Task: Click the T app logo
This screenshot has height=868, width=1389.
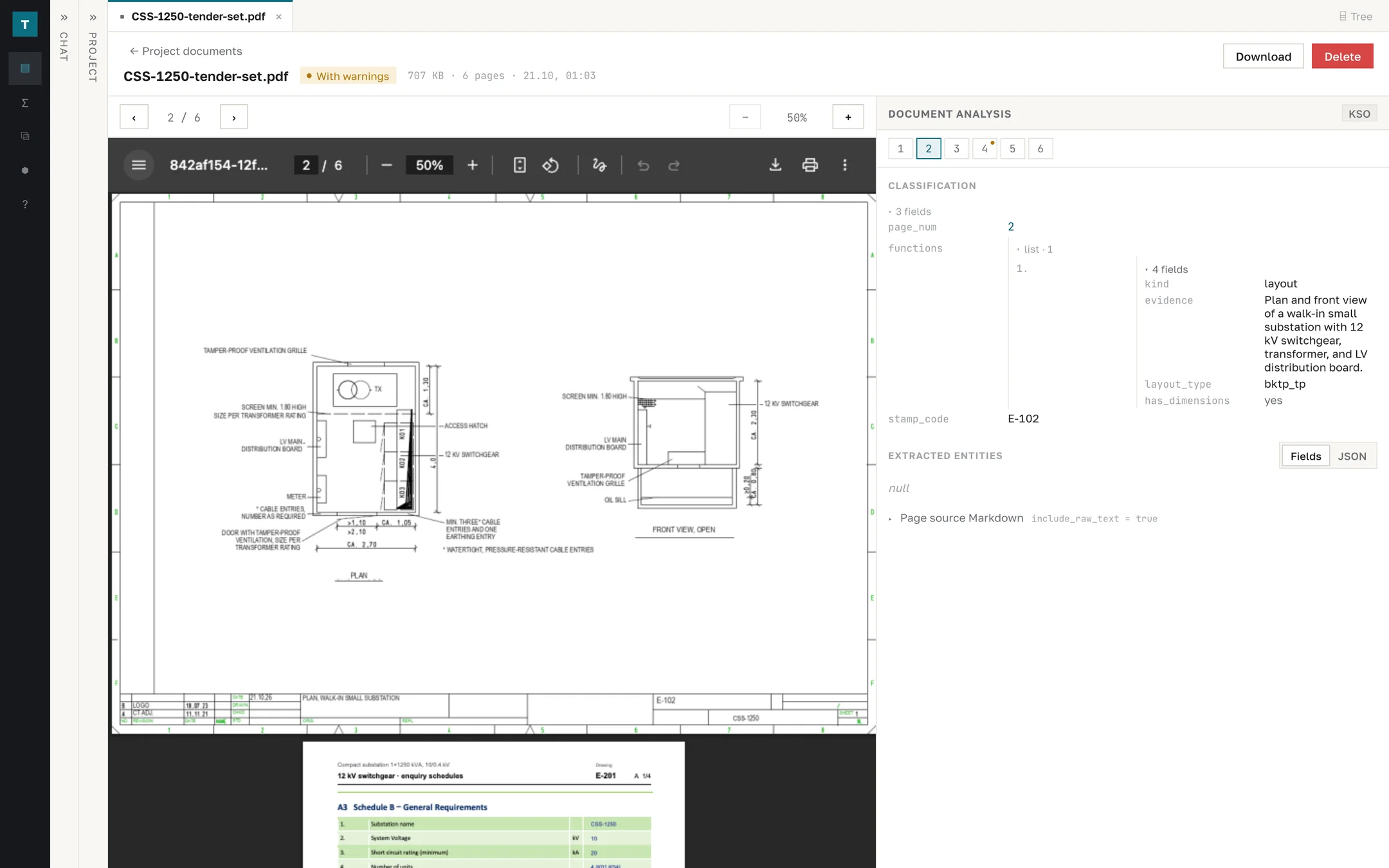Action: point(25,24)
